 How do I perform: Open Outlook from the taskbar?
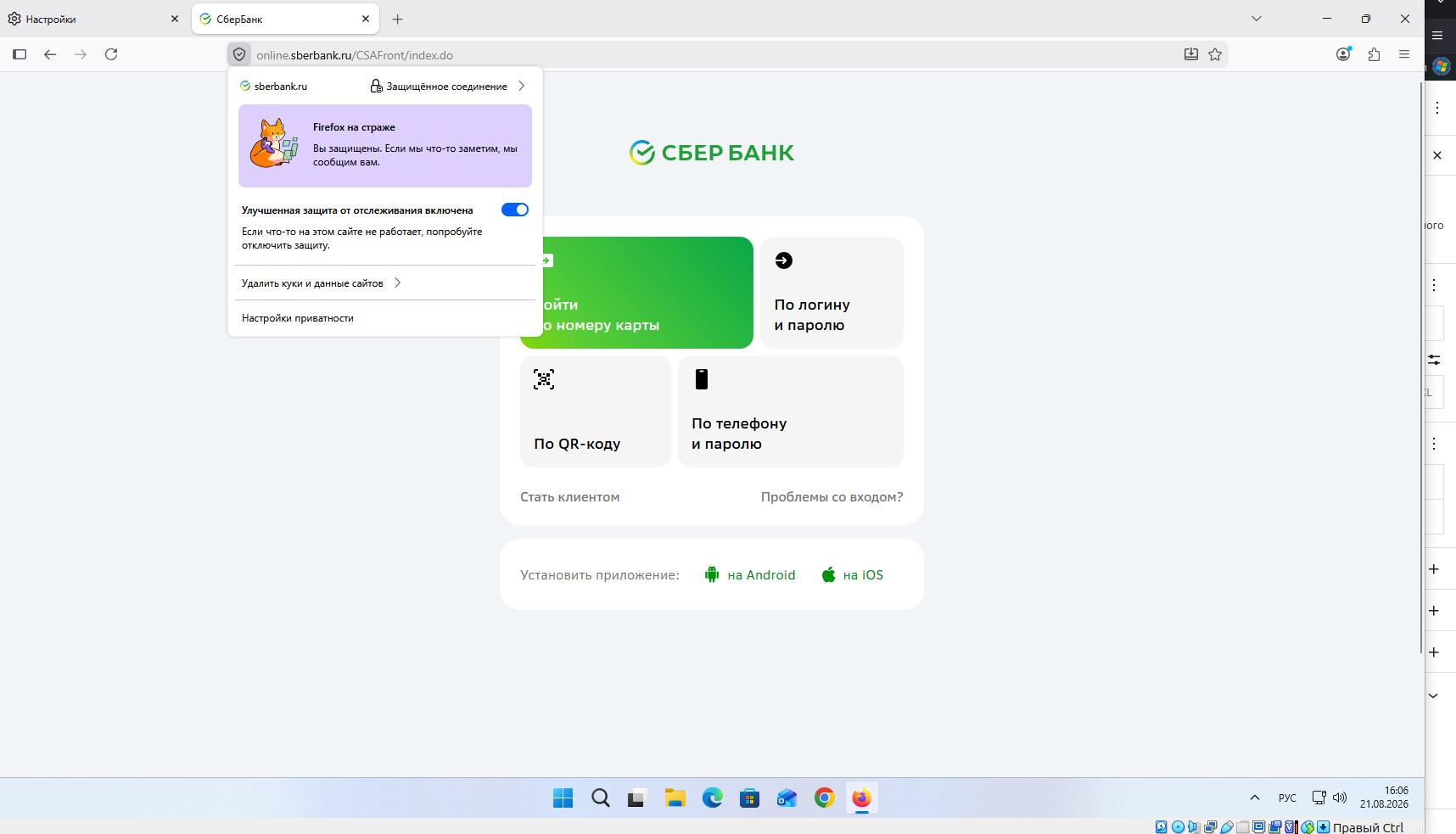coord(787,798)
